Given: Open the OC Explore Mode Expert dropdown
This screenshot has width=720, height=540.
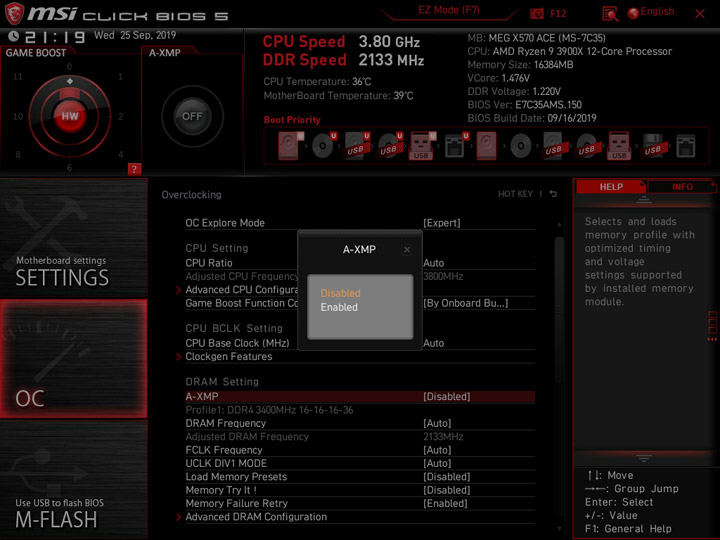Looking at the screenshot, I should (442, 223).
